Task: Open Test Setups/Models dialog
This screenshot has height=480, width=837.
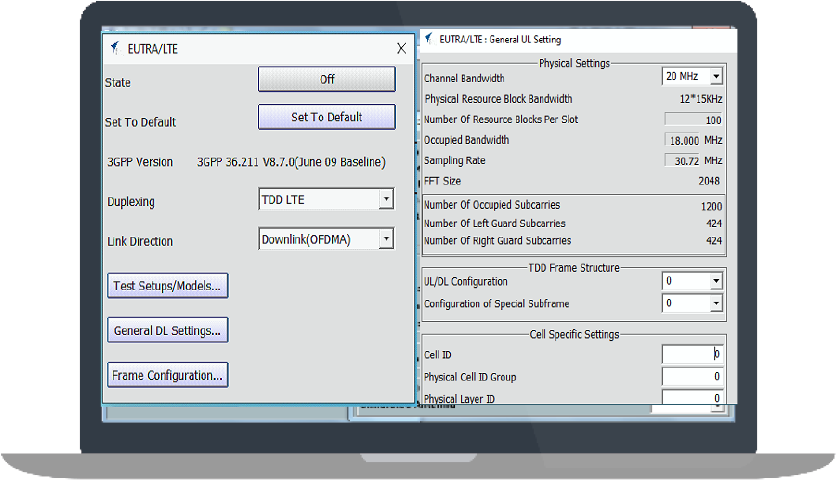Action: [168, 285]
